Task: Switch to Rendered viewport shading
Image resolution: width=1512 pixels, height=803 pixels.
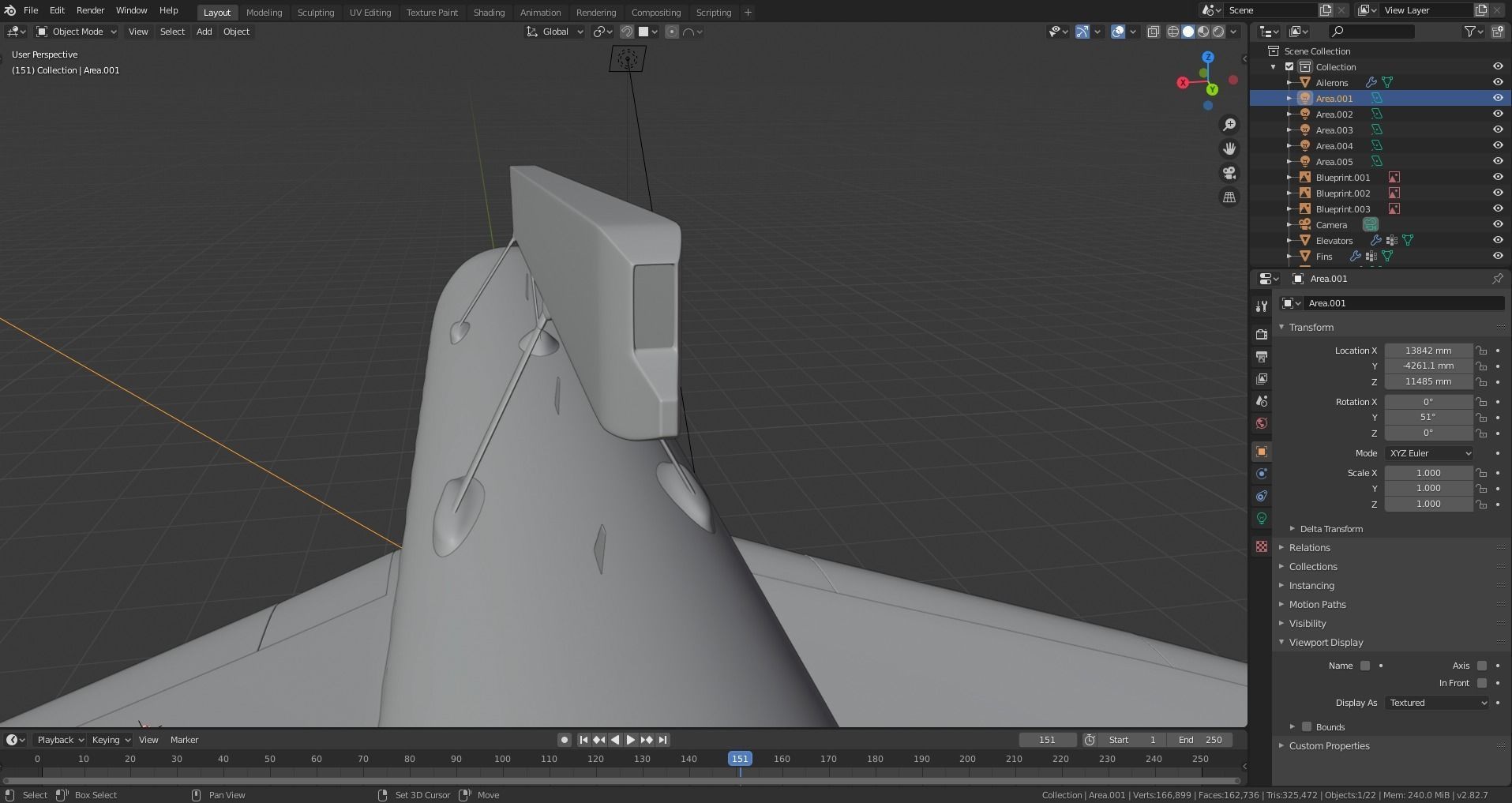Action: [1218, 32]
